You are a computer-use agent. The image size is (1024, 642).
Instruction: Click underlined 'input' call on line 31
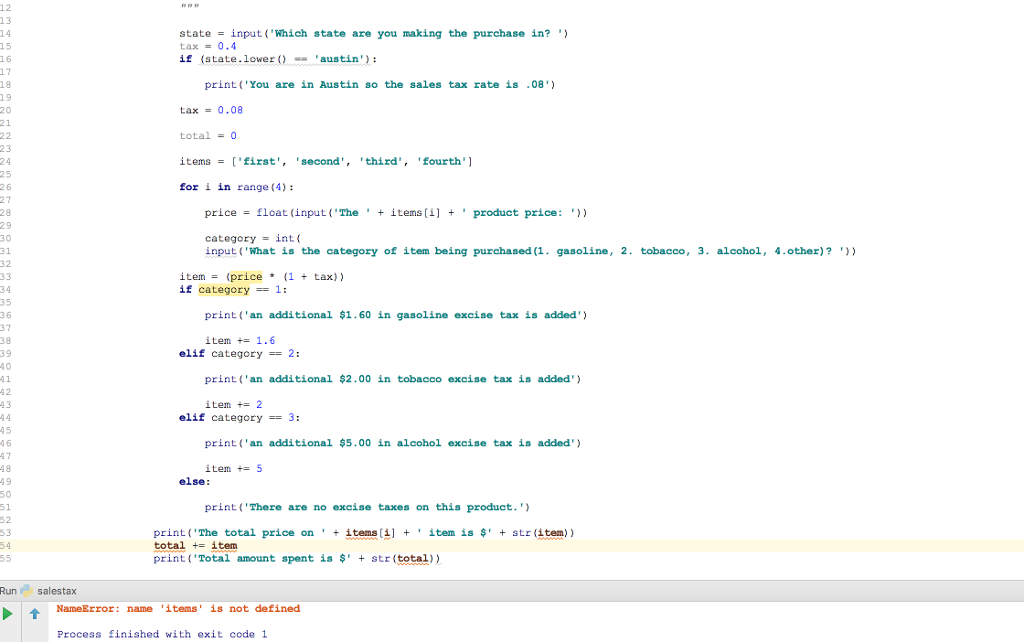click(x=219, y=251)
